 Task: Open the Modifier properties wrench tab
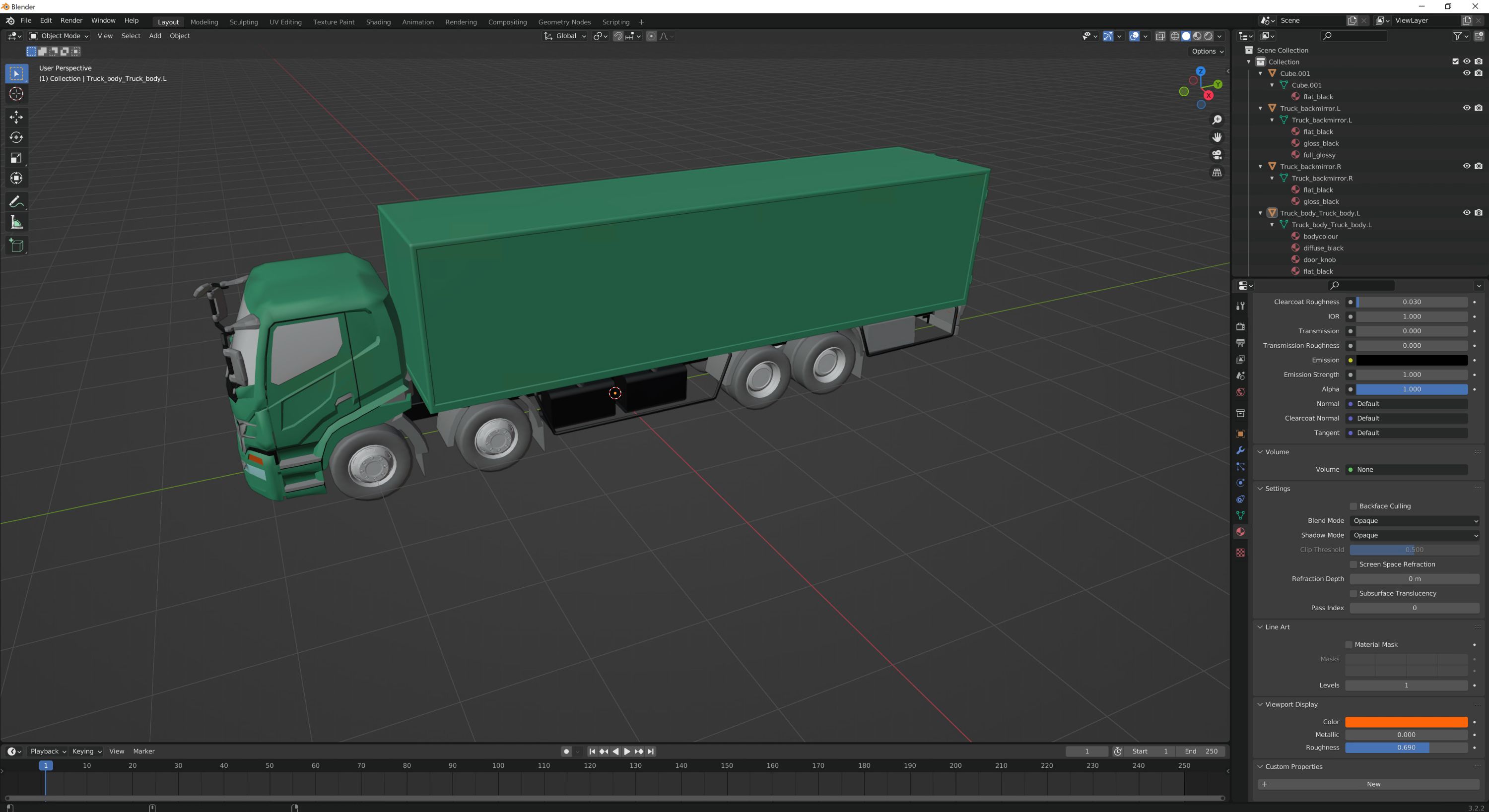(1240, 450)
